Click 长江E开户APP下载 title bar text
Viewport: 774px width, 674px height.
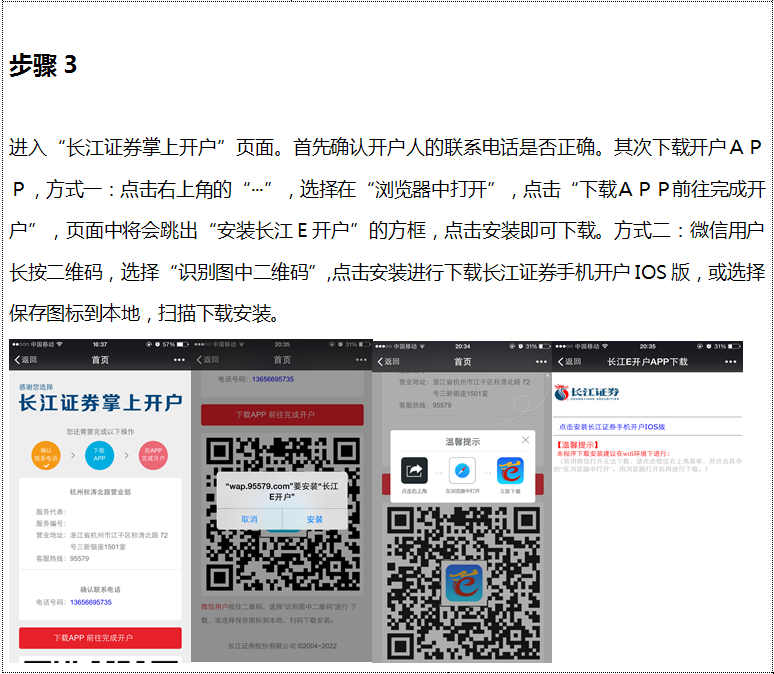coord(647,362)
